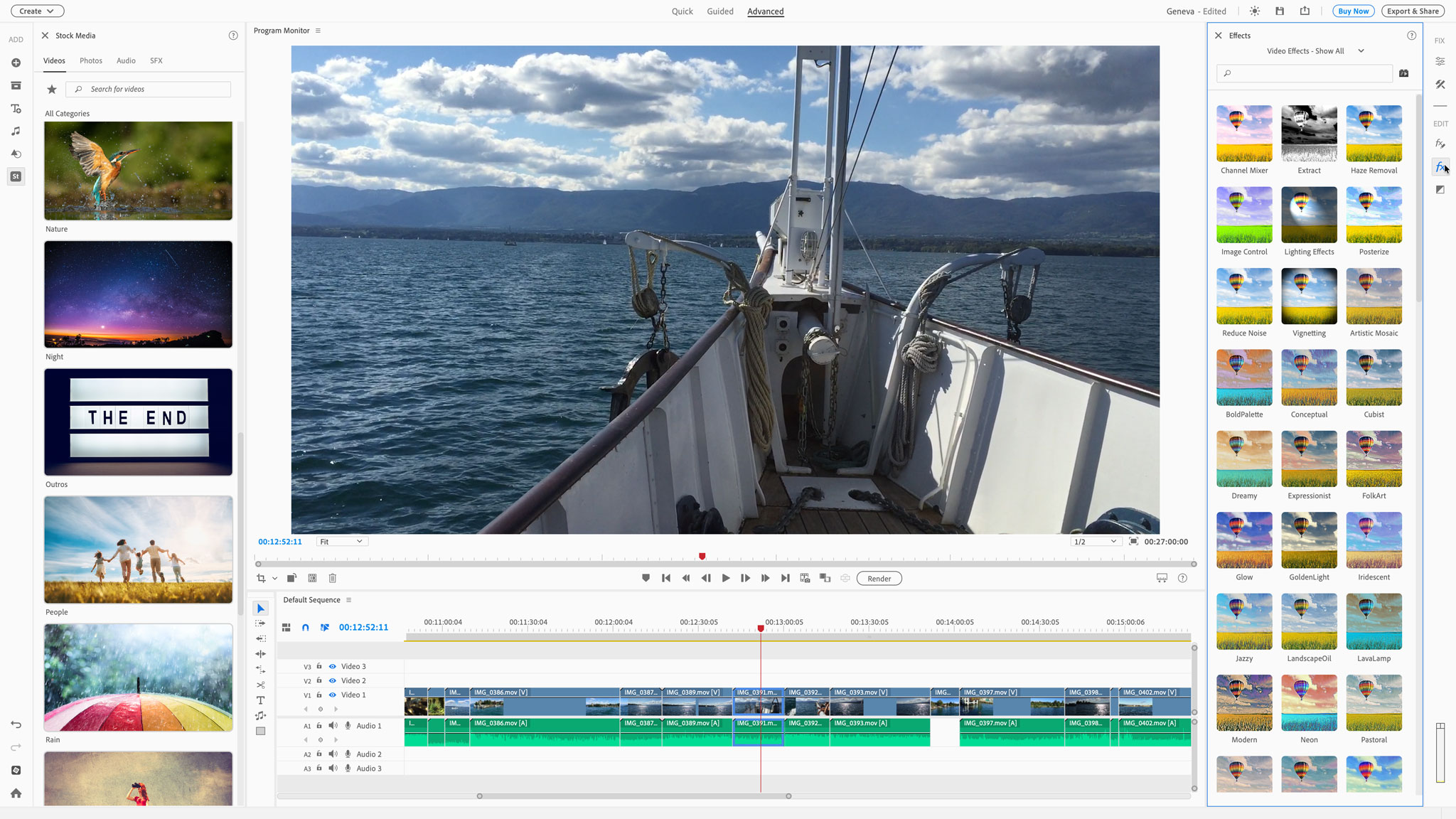The image size is (1456, 819).
Task: Open the music remix tool icon
Action: tap(260, 716)
